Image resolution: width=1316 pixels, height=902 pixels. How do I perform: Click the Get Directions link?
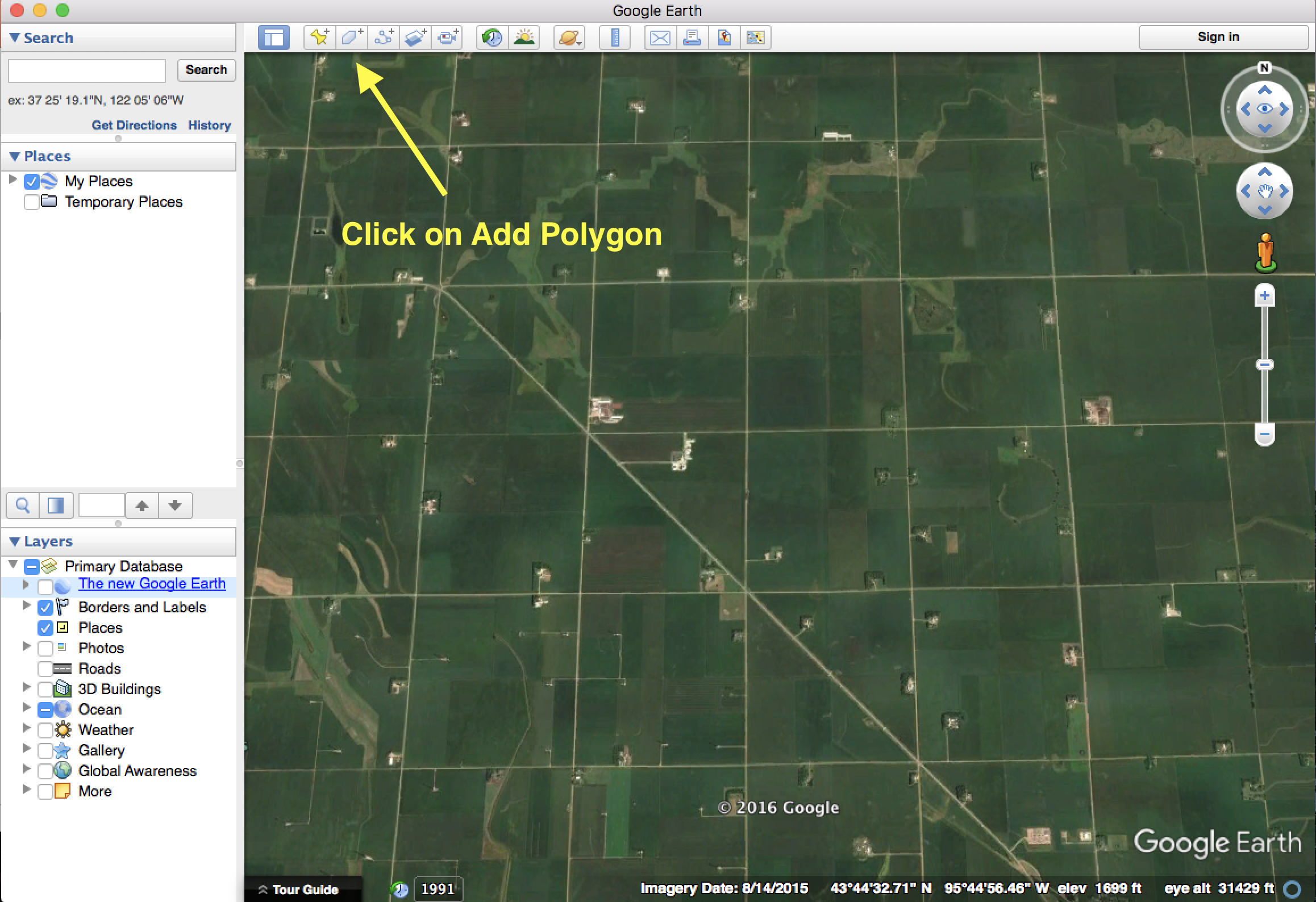134,125
